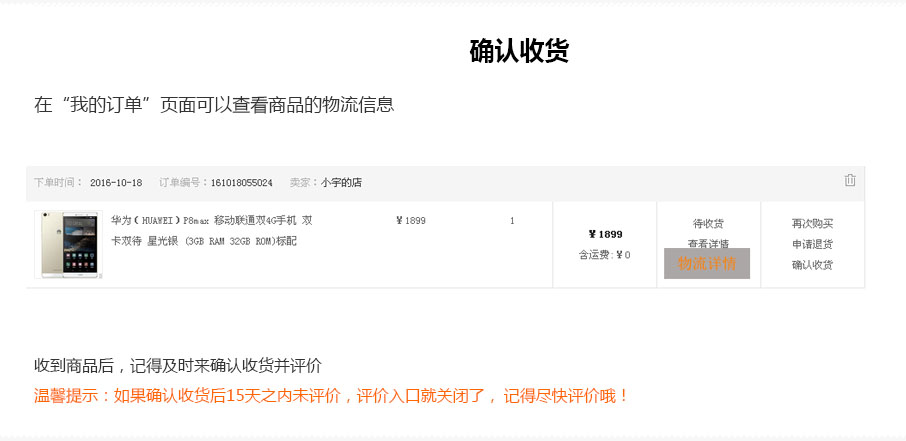
Task: Visit the seller shop 小宇的店
Action: pos(341,183)
